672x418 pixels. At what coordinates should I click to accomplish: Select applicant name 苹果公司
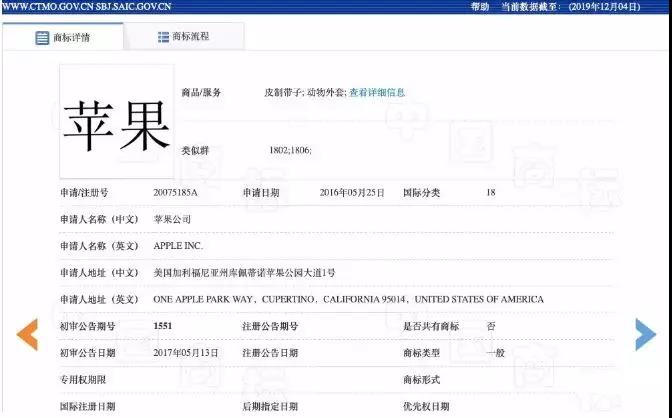(172, 220)
